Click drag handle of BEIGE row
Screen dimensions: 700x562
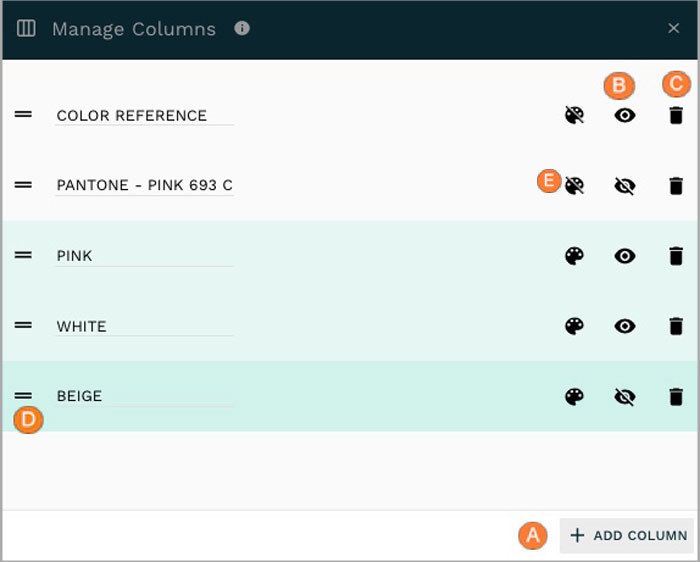click(23, 395)
